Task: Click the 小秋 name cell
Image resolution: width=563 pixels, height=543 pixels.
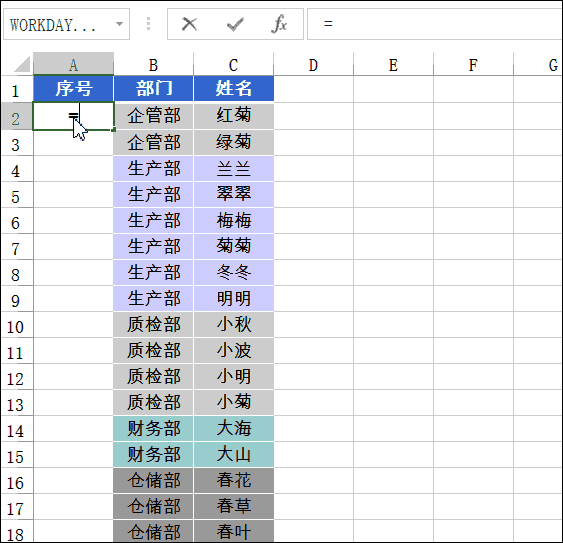Action: click(x=234, y=325)
